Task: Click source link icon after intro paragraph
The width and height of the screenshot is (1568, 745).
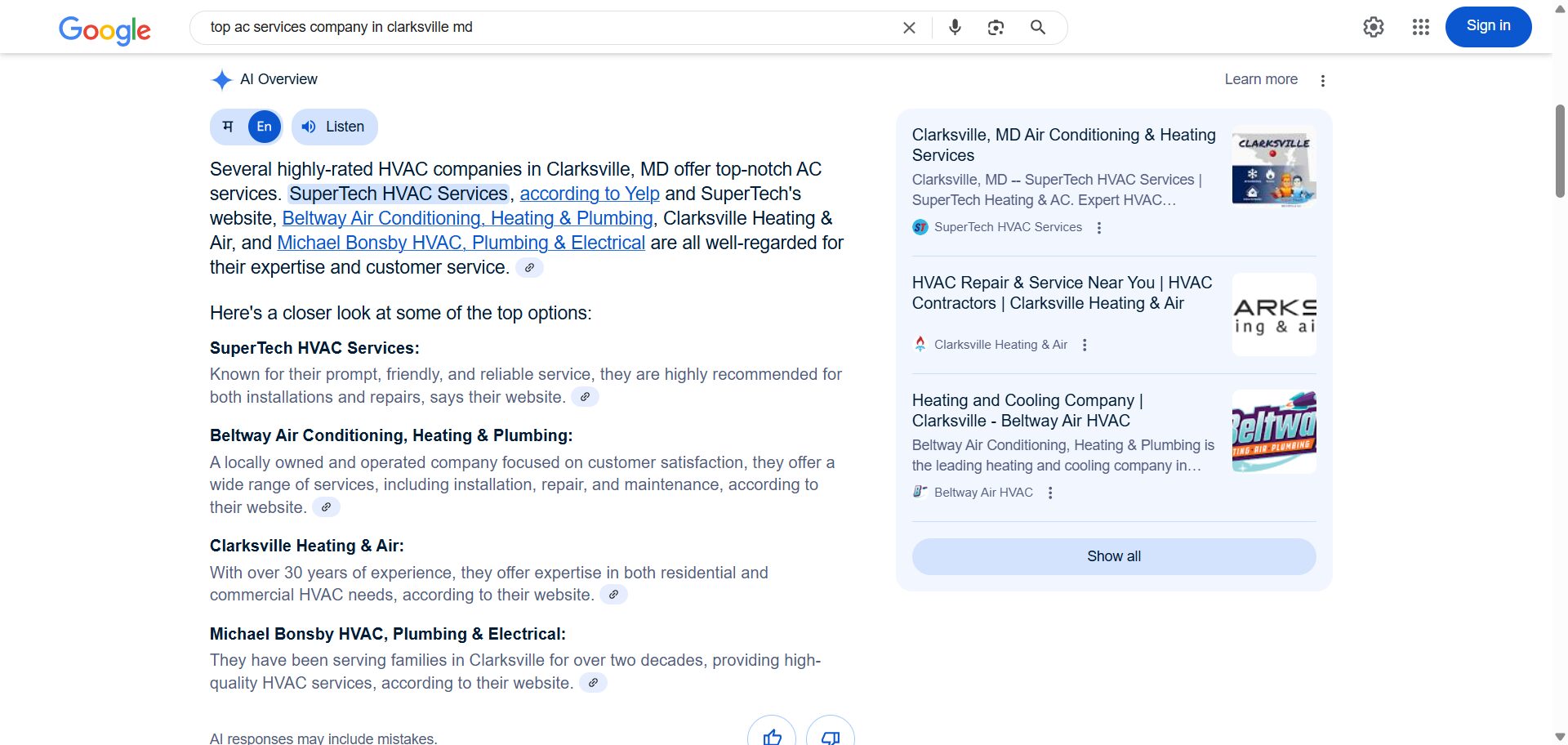Action: [529, 268]
